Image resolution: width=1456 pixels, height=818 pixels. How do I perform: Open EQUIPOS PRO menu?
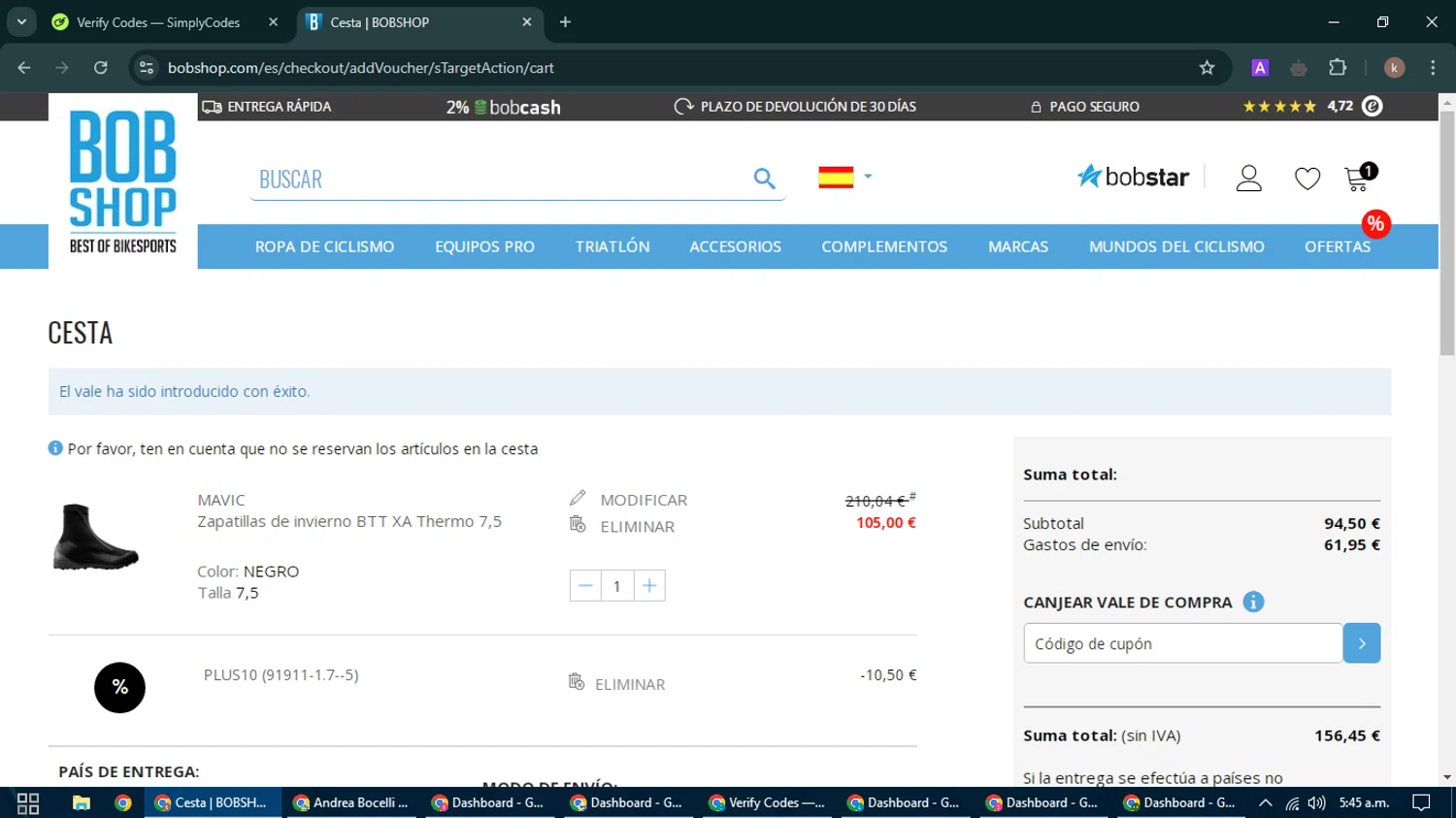[x=484, y=246]
